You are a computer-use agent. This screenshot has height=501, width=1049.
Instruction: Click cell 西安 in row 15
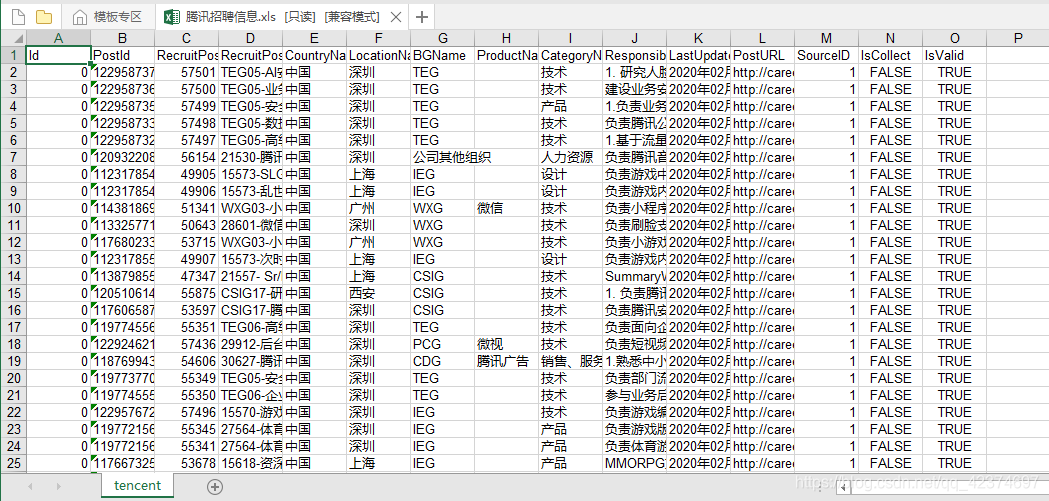[379, 293]
